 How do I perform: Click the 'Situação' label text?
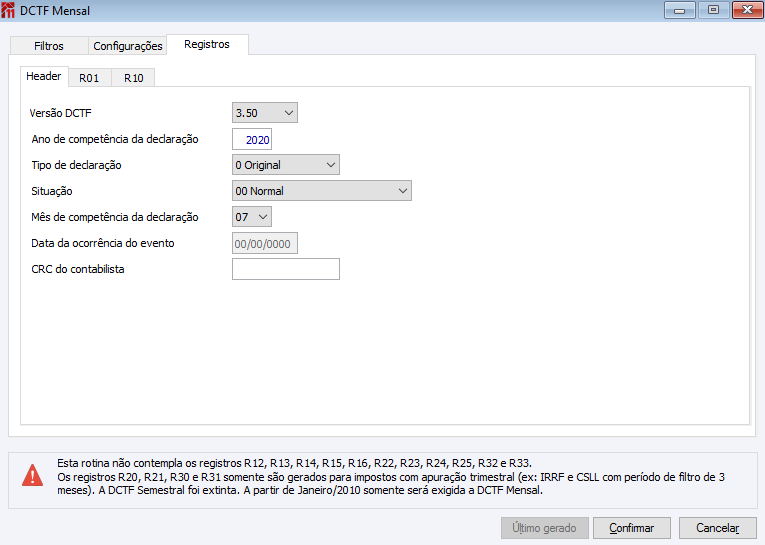point(52,191)
